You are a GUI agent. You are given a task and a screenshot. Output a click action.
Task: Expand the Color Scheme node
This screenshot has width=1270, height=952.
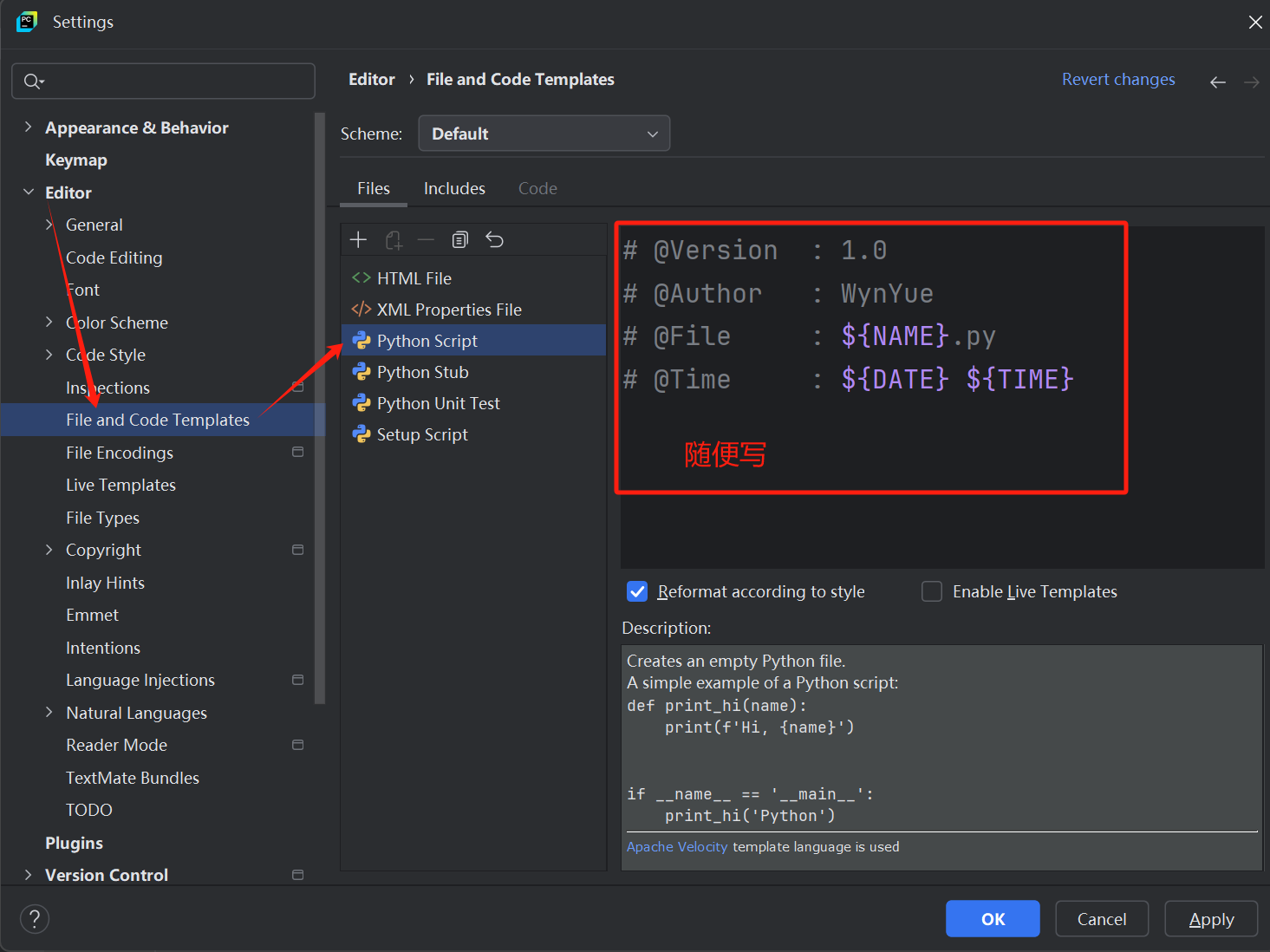click(49, 323)
